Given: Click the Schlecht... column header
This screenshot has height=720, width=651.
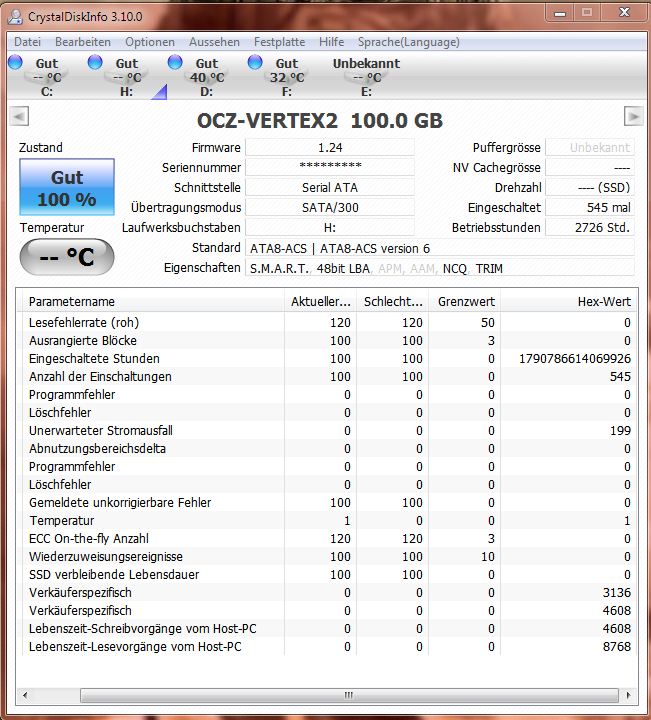Looking at the screenshot, I should (393, 302).
